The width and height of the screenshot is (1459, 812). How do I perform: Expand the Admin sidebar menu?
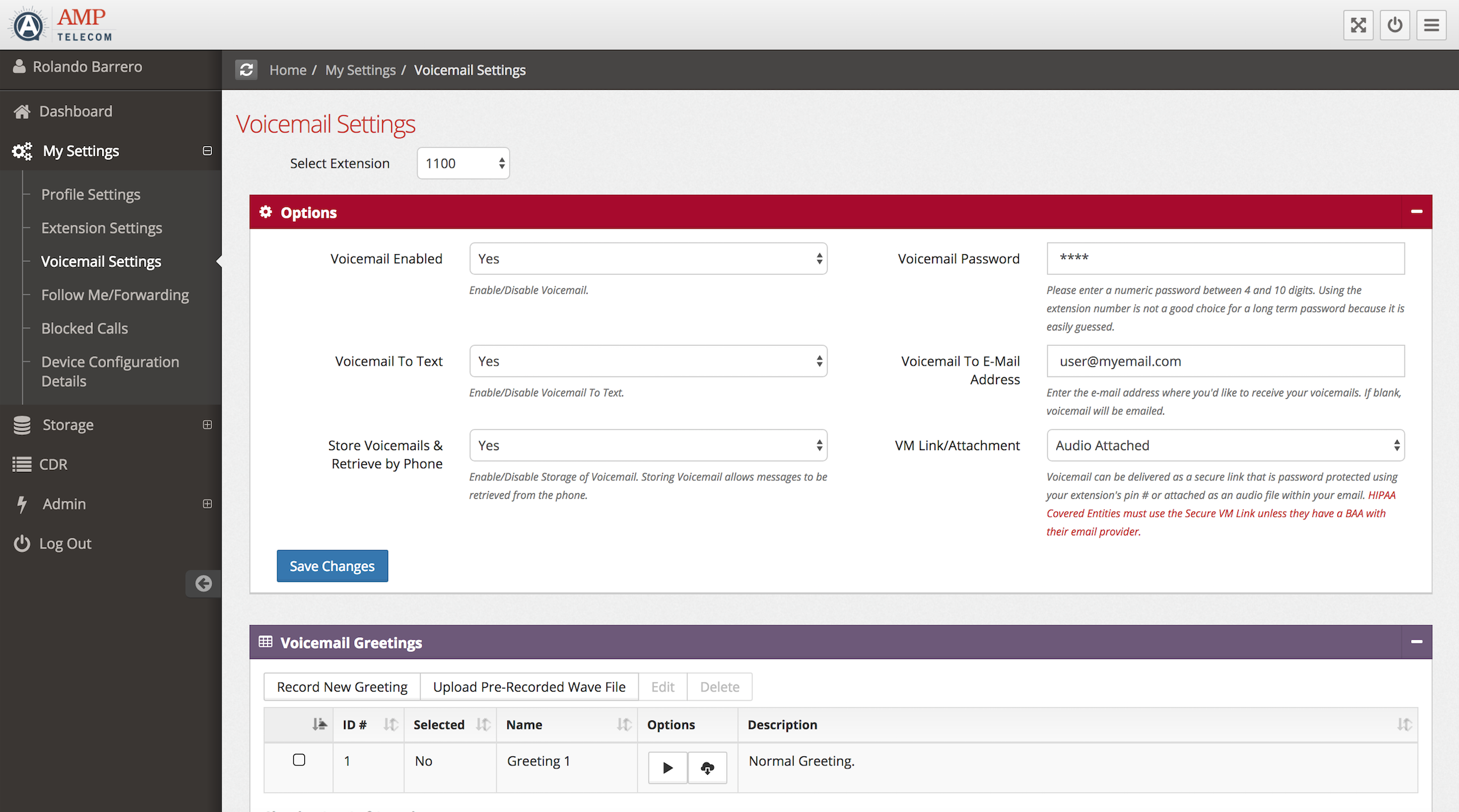tap(207, 504)
